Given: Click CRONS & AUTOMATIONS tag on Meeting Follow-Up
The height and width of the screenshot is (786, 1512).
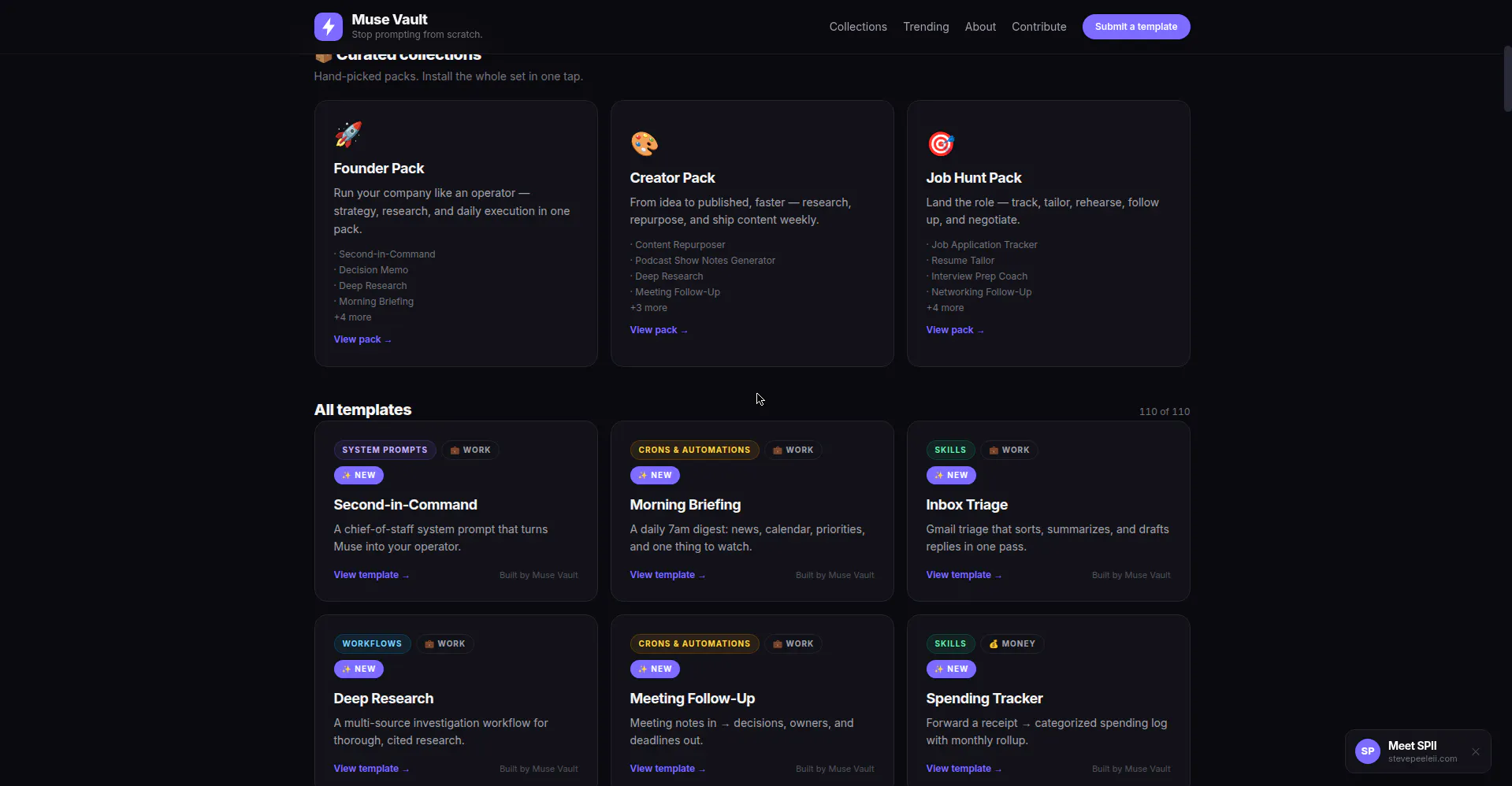Looking at the screenshot, I should pyautogui.click(x=694, y=643).
